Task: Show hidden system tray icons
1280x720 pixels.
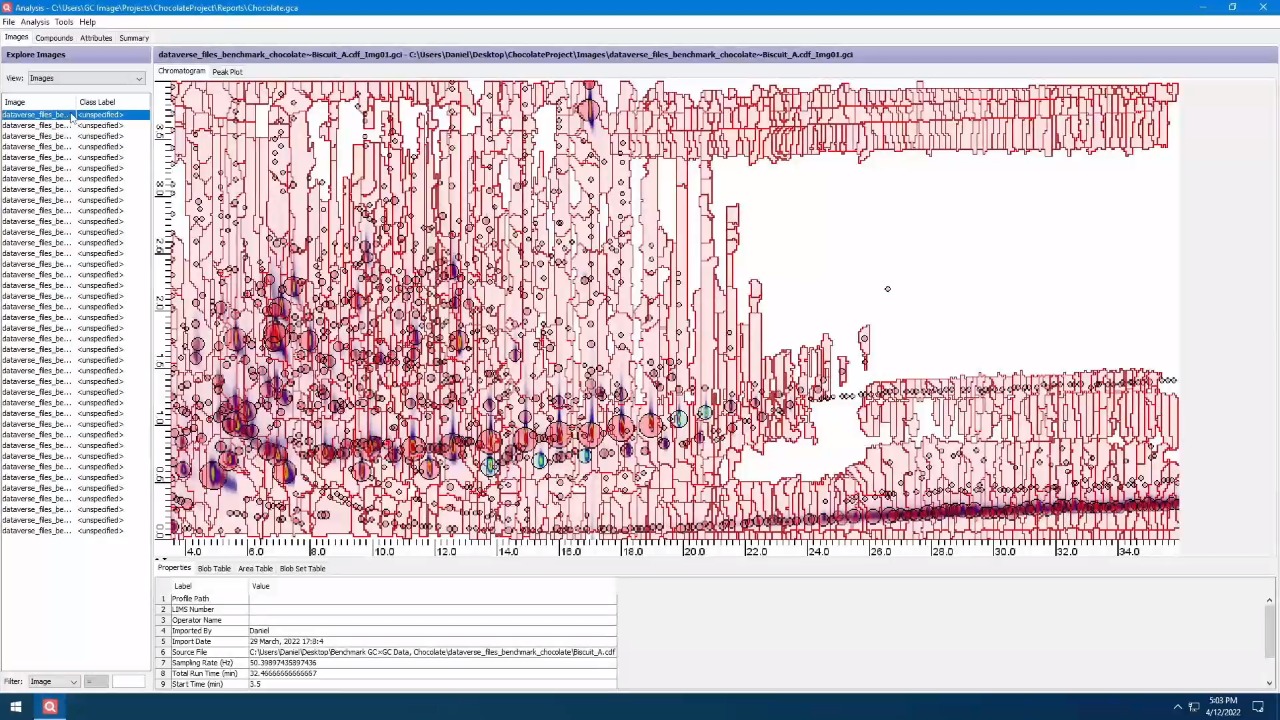Action: tap(1177, 707)
